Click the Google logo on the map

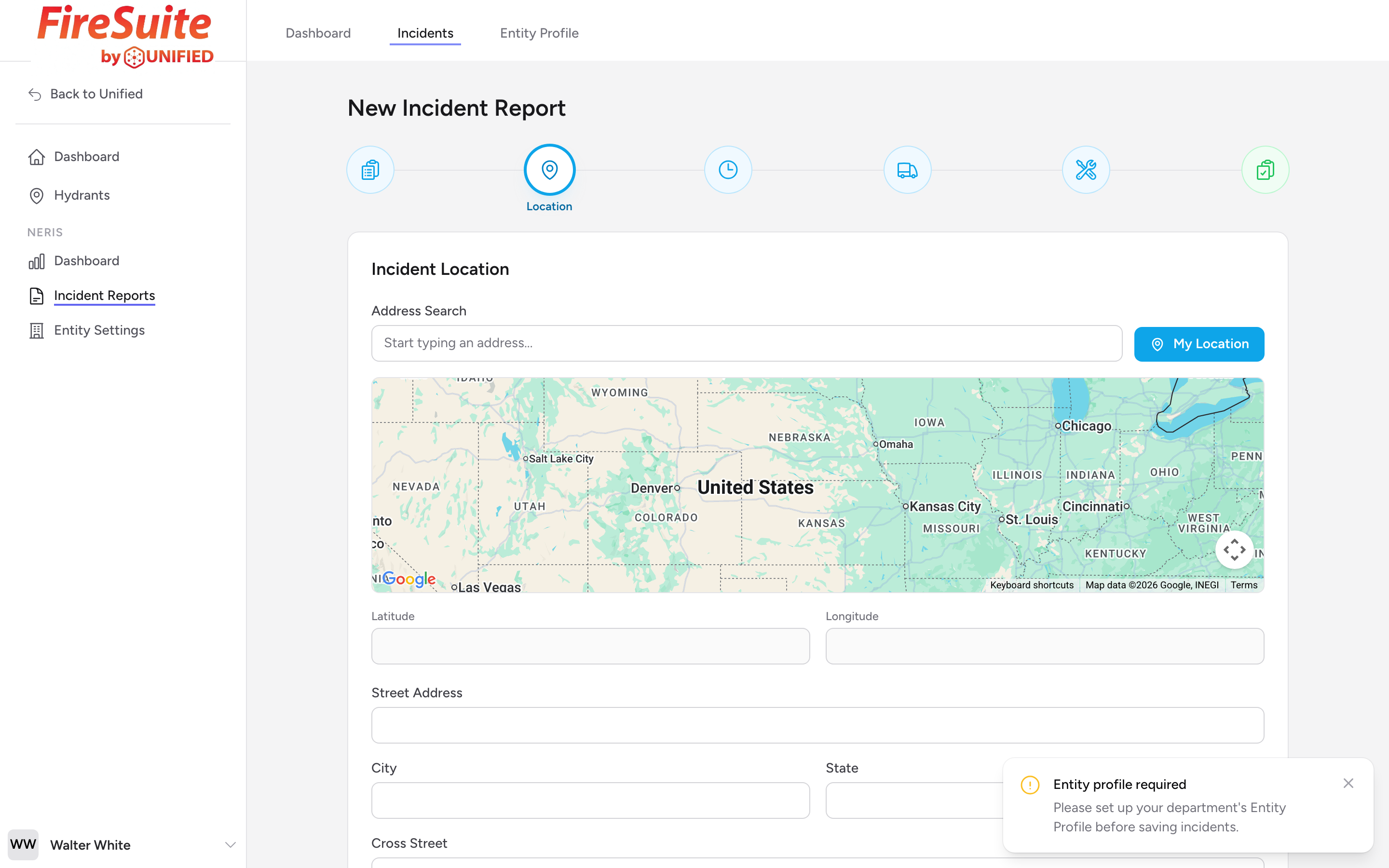[x=409, y=579]
